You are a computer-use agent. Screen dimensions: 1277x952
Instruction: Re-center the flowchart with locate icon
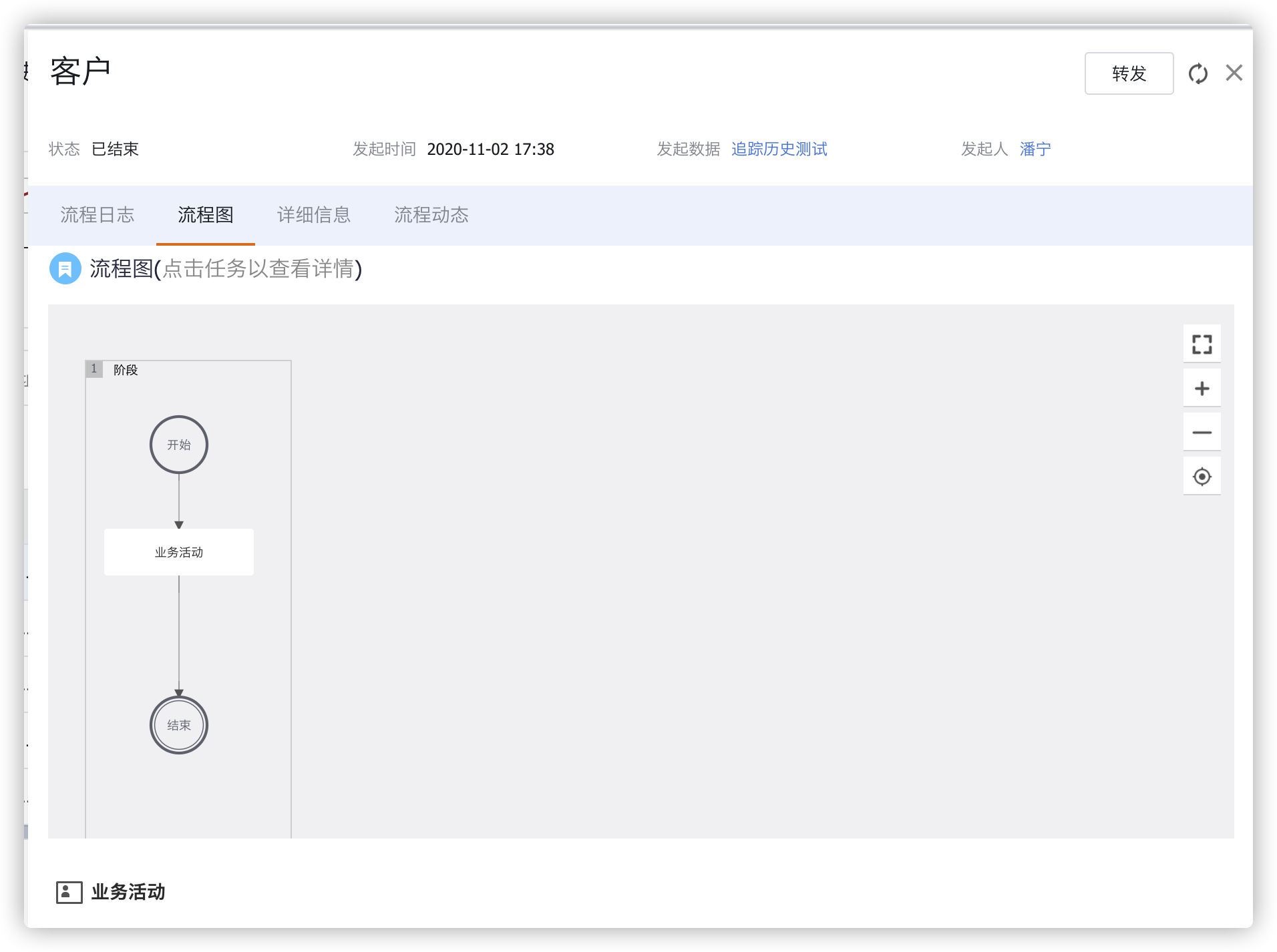click(x=1202, y=477)
